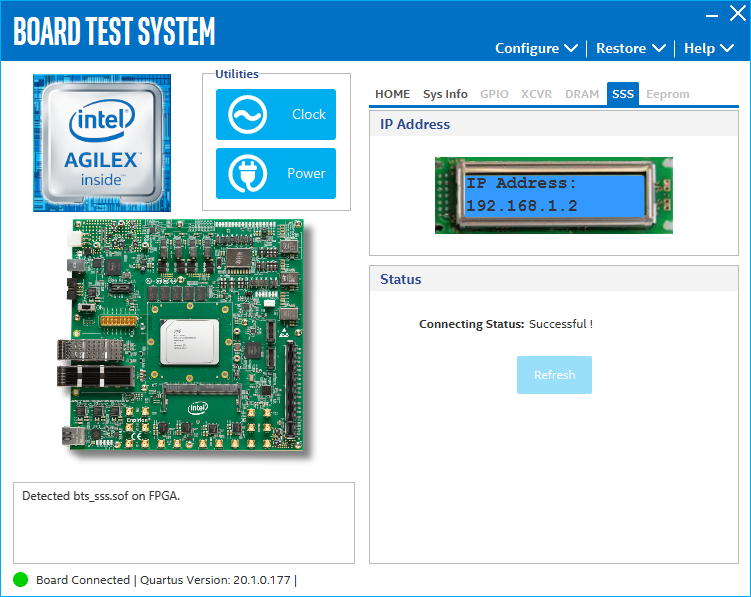Click the sine-wave clock icon
This screenshot has height=597, width=751.
(247, 115)
